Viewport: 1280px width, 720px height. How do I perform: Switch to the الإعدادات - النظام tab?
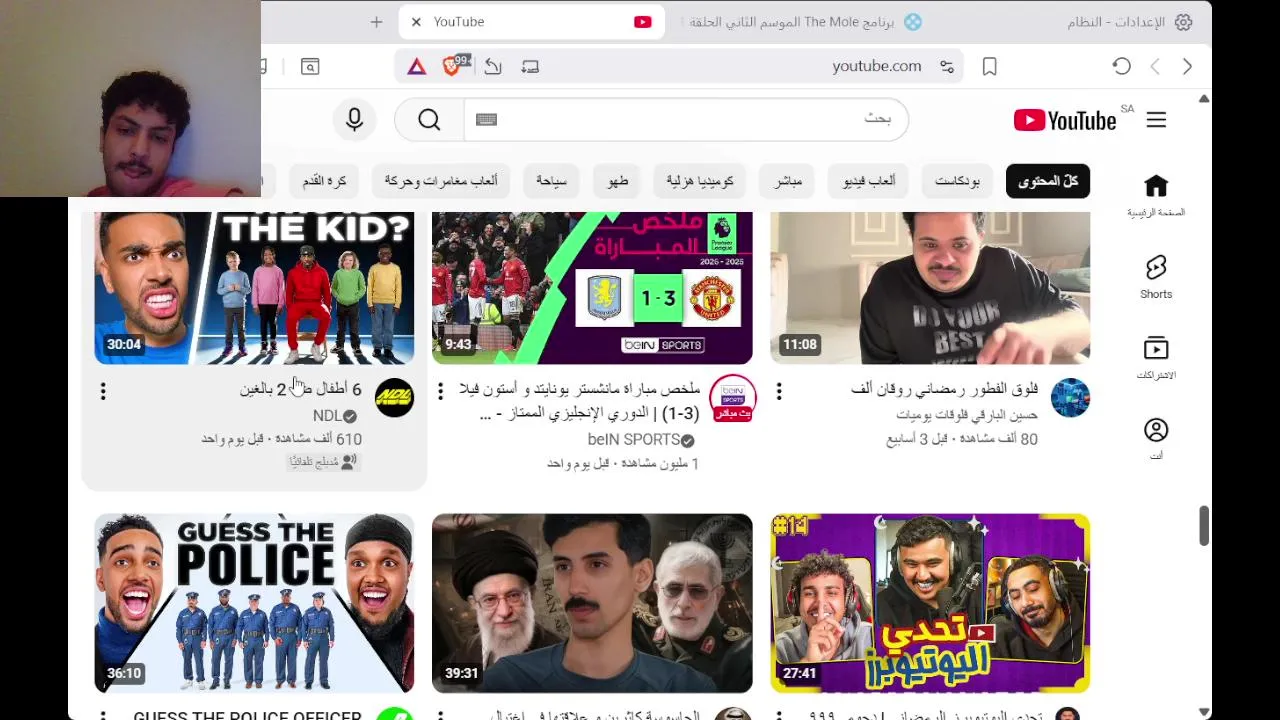(1130, 22)
